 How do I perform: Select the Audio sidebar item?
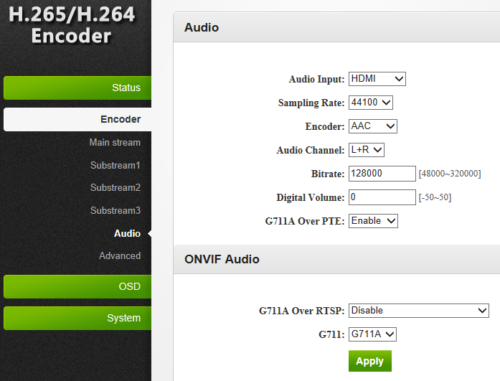(127, 234)
